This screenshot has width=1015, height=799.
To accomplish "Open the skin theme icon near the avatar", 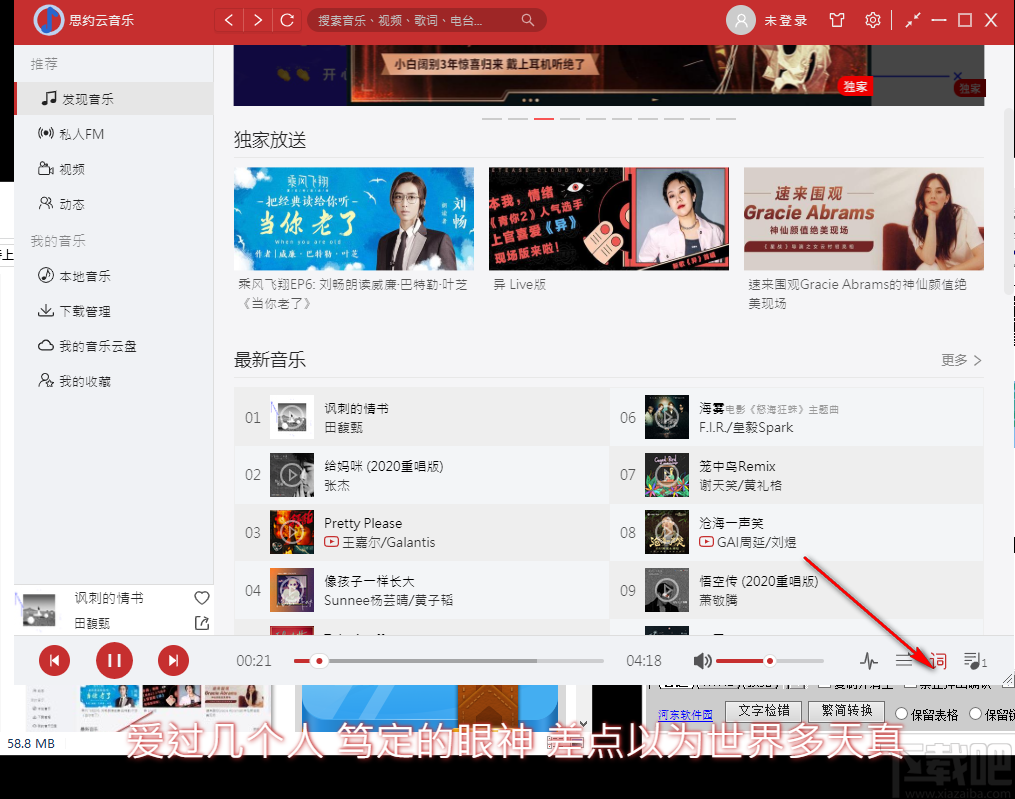I will pos(836,19).
